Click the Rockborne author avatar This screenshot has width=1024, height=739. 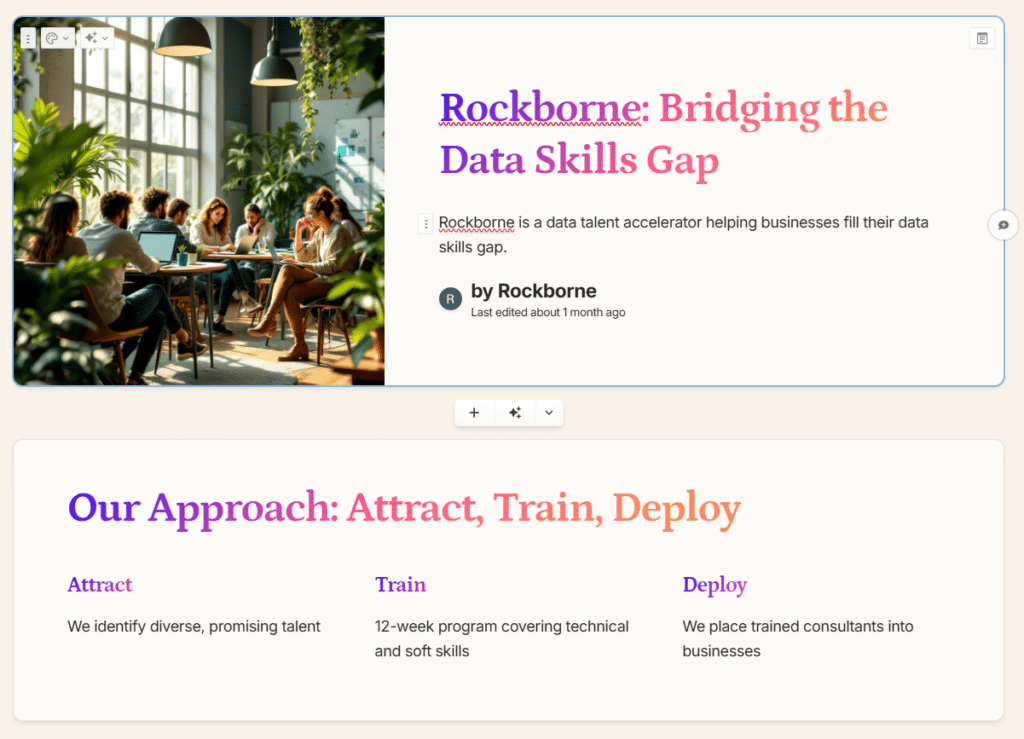coord(451,299)
